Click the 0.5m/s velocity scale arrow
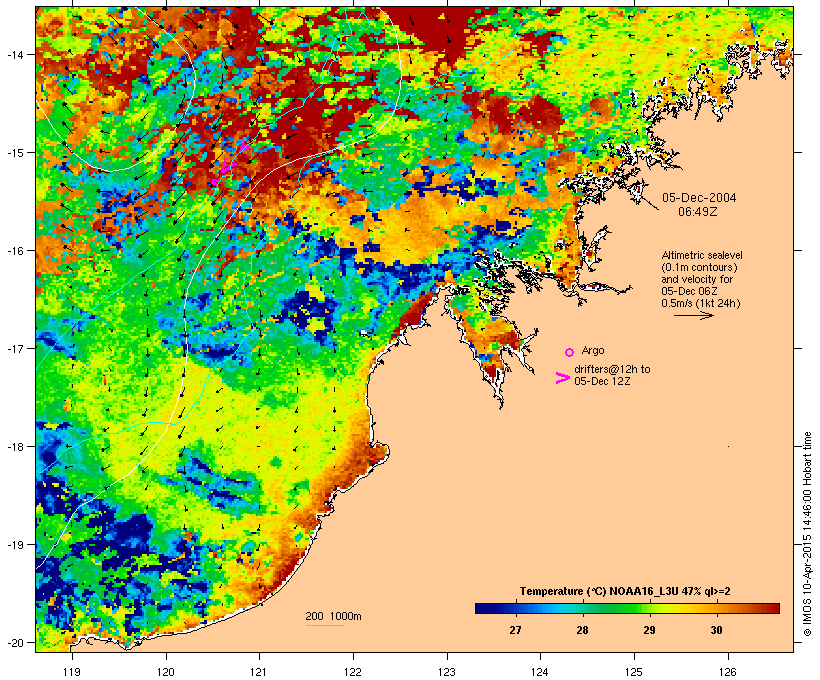Viewport: 820px width, 680px height. click(x=693, y=315)
